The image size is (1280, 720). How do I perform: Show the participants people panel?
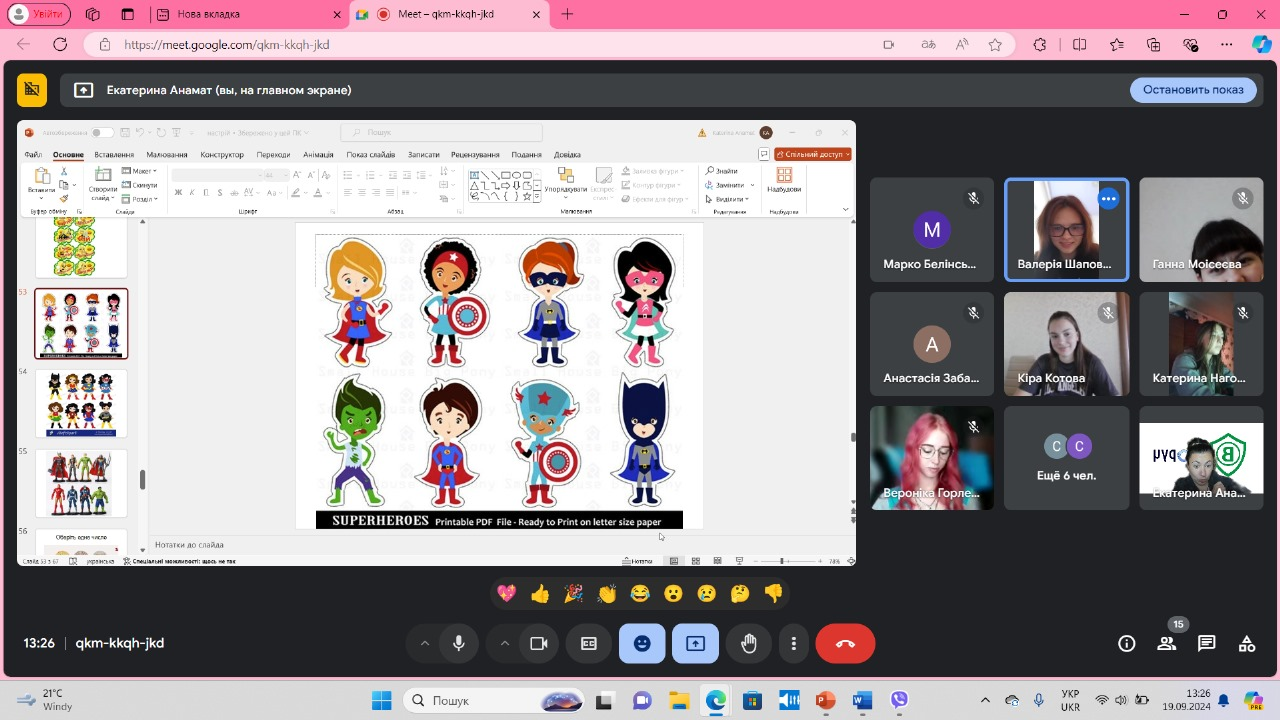(x=1167, y=643)
